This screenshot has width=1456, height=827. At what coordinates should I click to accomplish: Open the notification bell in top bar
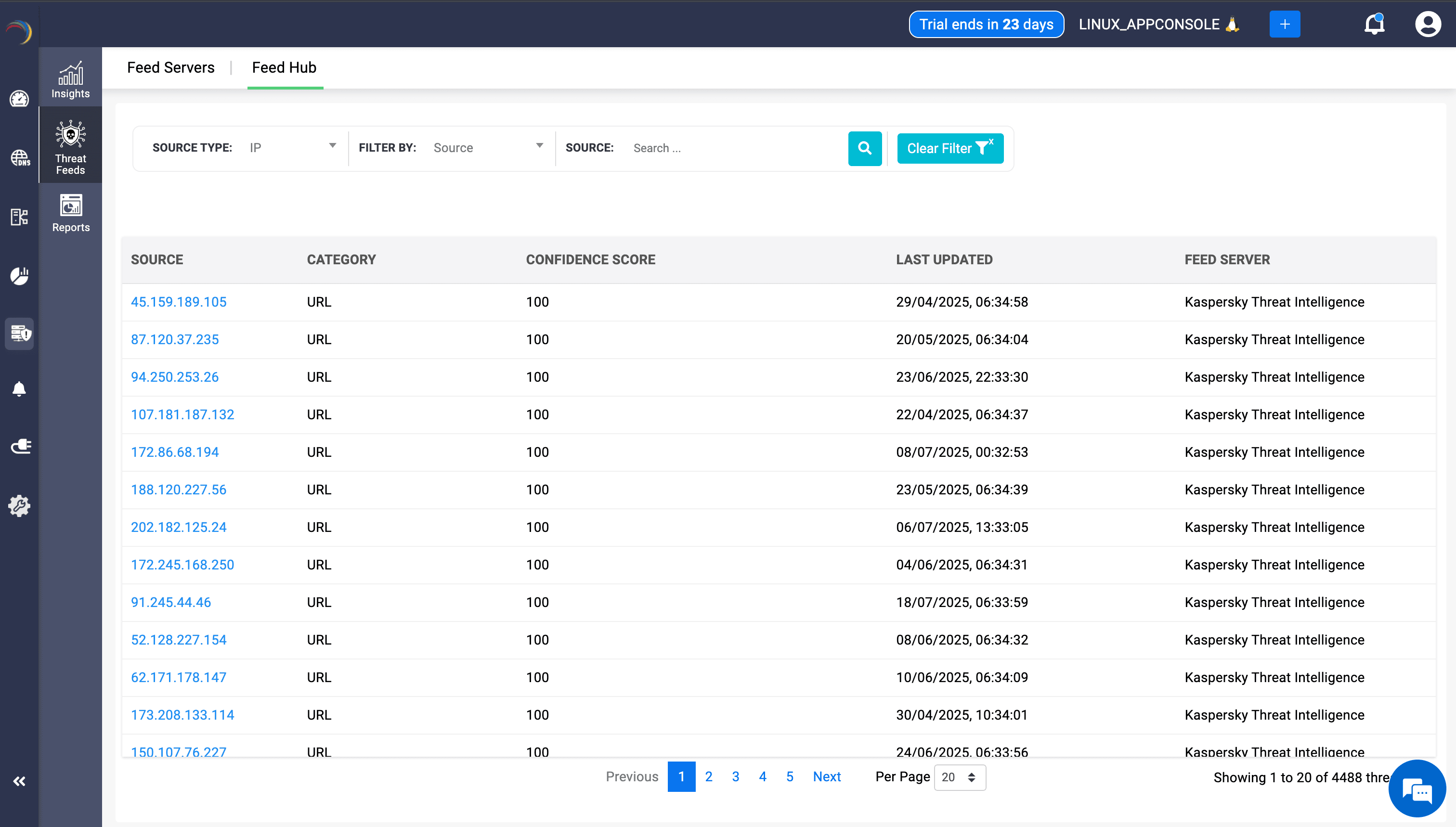1374,24
